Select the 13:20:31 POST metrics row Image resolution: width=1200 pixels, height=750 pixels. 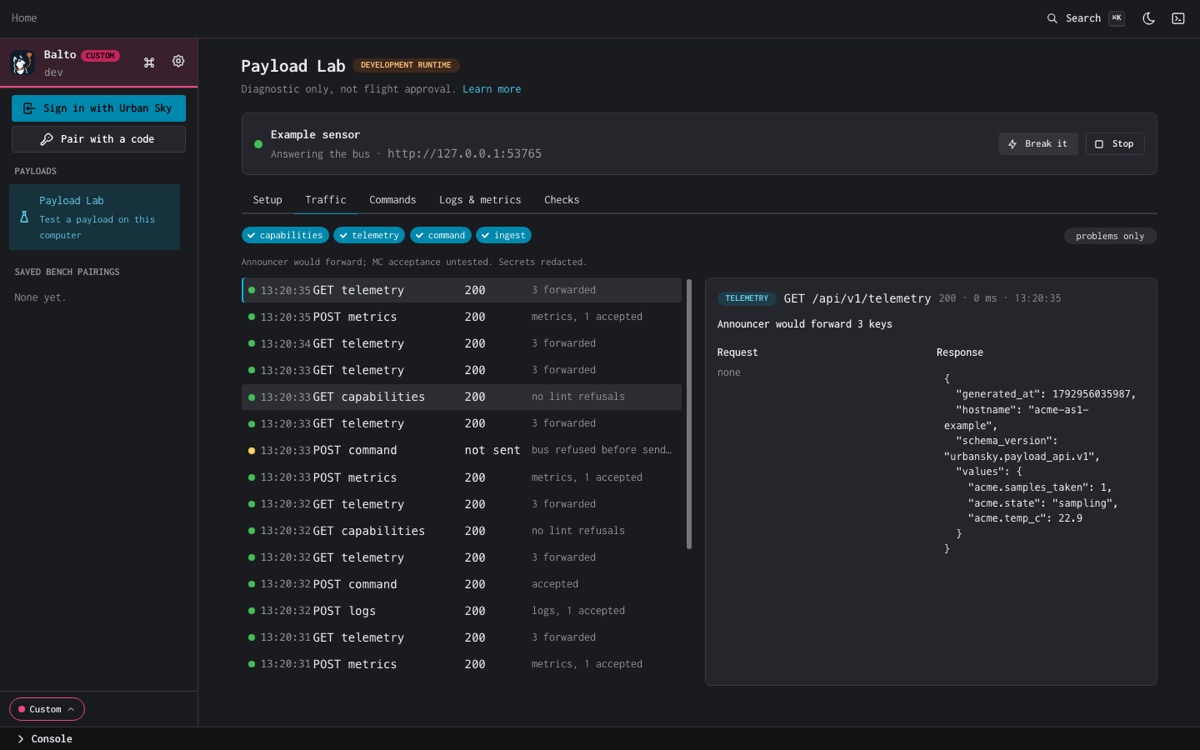tap(462, 665)
